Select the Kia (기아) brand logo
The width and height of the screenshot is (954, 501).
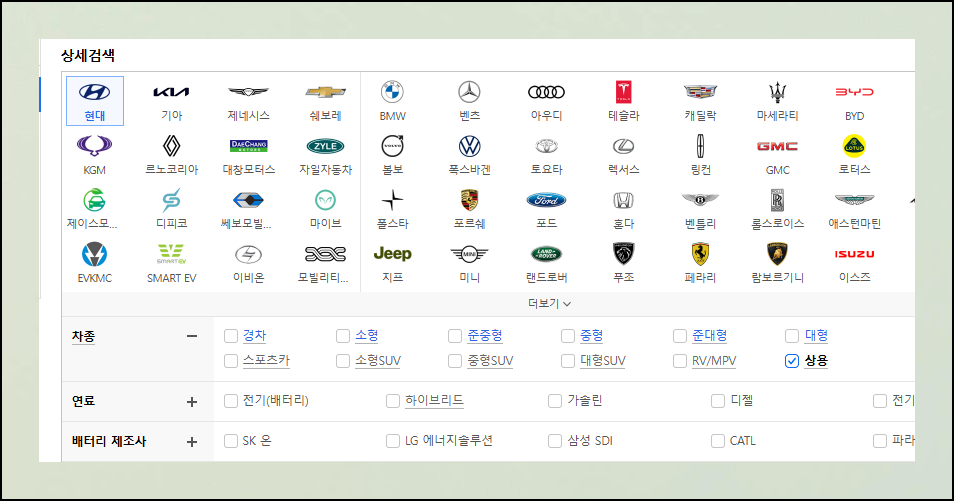point(171,92)
